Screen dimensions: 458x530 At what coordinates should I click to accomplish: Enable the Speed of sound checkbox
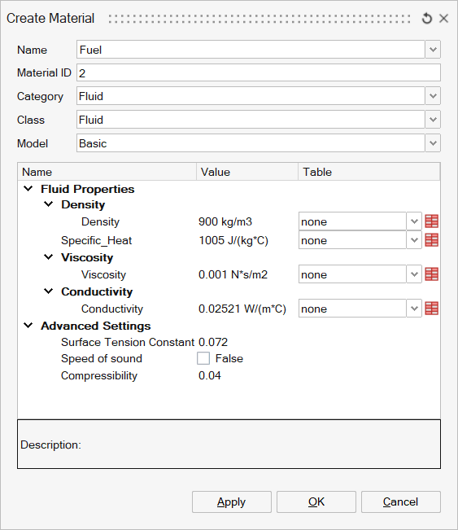pos(203,358)
